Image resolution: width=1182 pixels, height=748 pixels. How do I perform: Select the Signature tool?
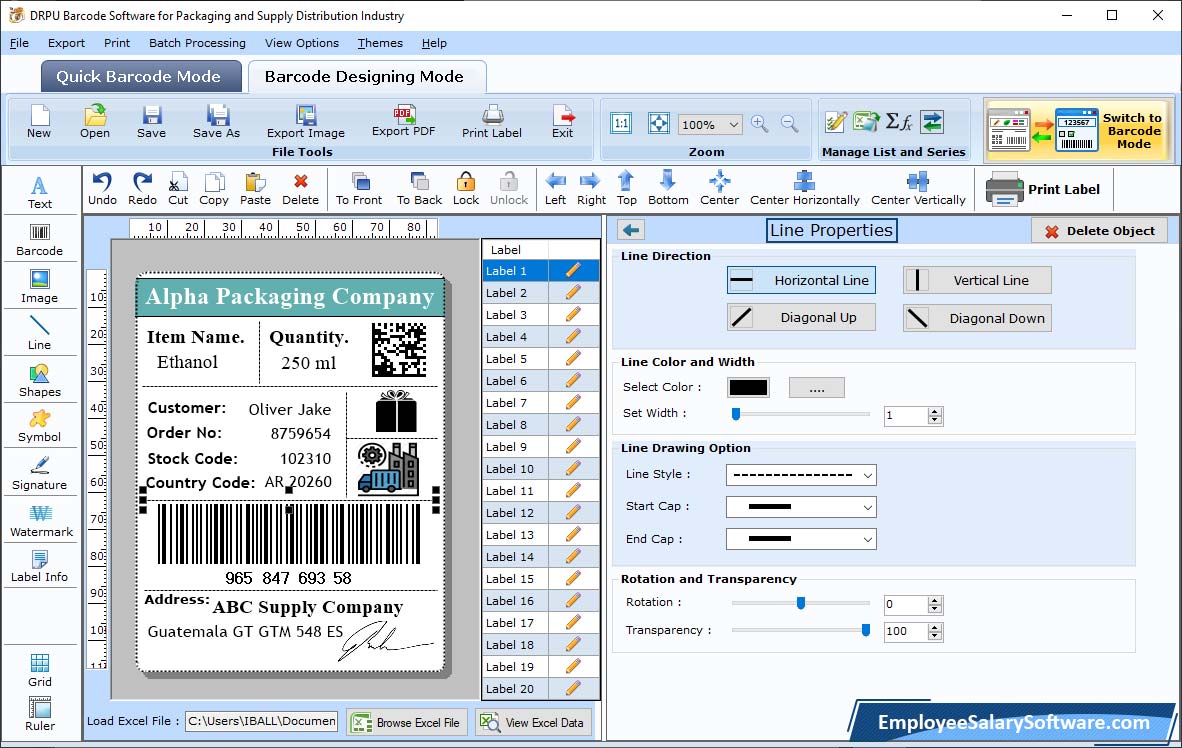[x=39, y=474]
